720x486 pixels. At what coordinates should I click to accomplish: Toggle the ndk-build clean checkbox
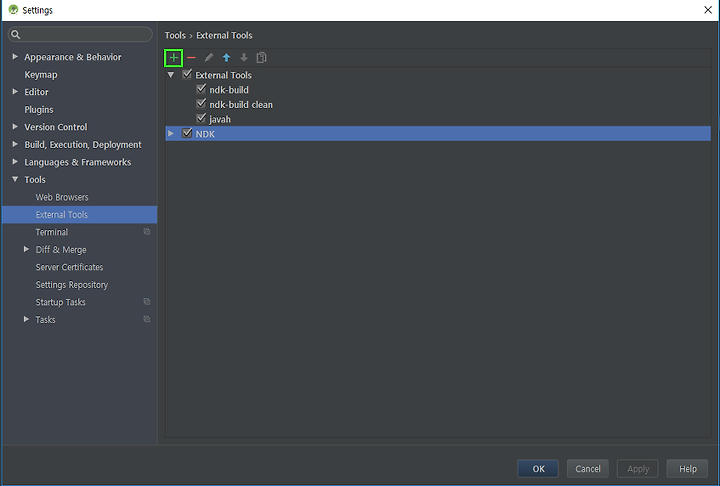pos(201,103)
